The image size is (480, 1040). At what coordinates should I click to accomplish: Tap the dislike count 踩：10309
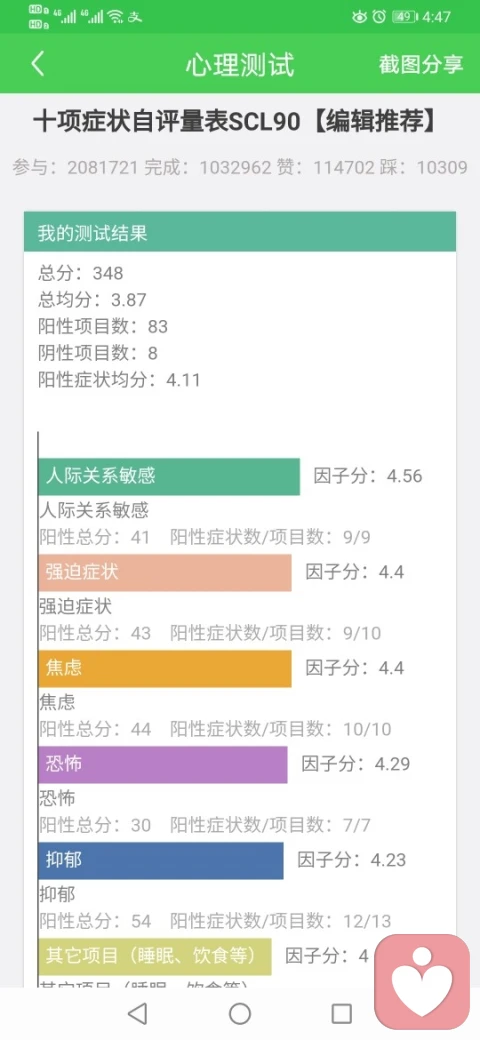click(433, 167)
